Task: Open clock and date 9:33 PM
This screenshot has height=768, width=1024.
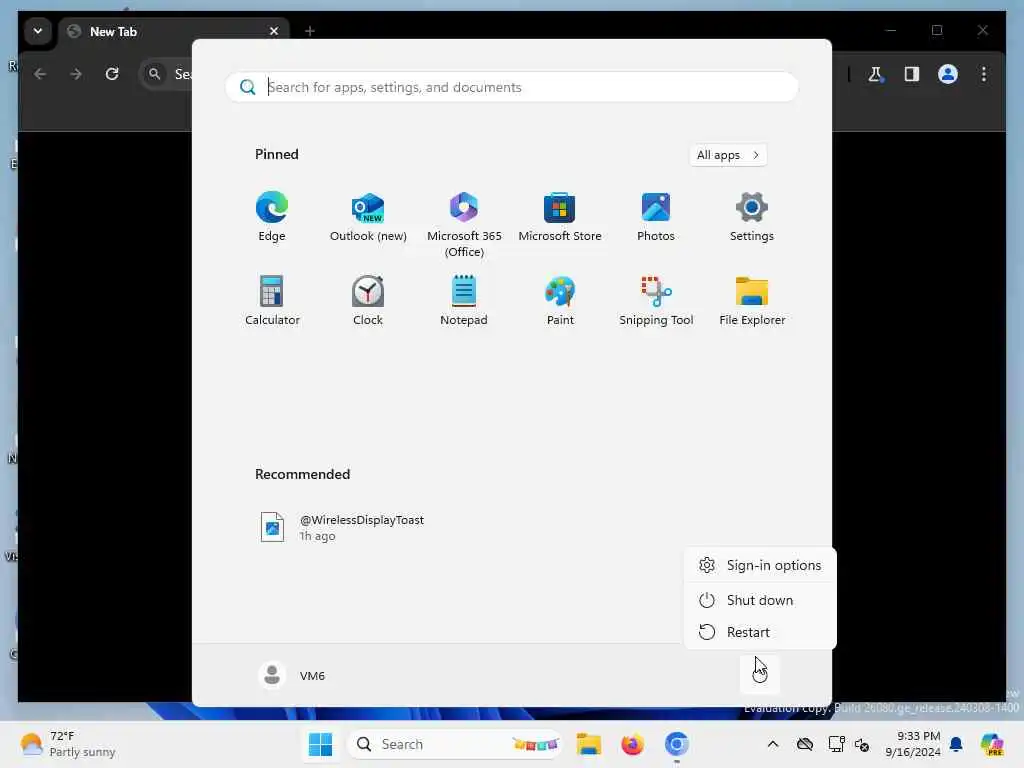Action: point(912,744)
